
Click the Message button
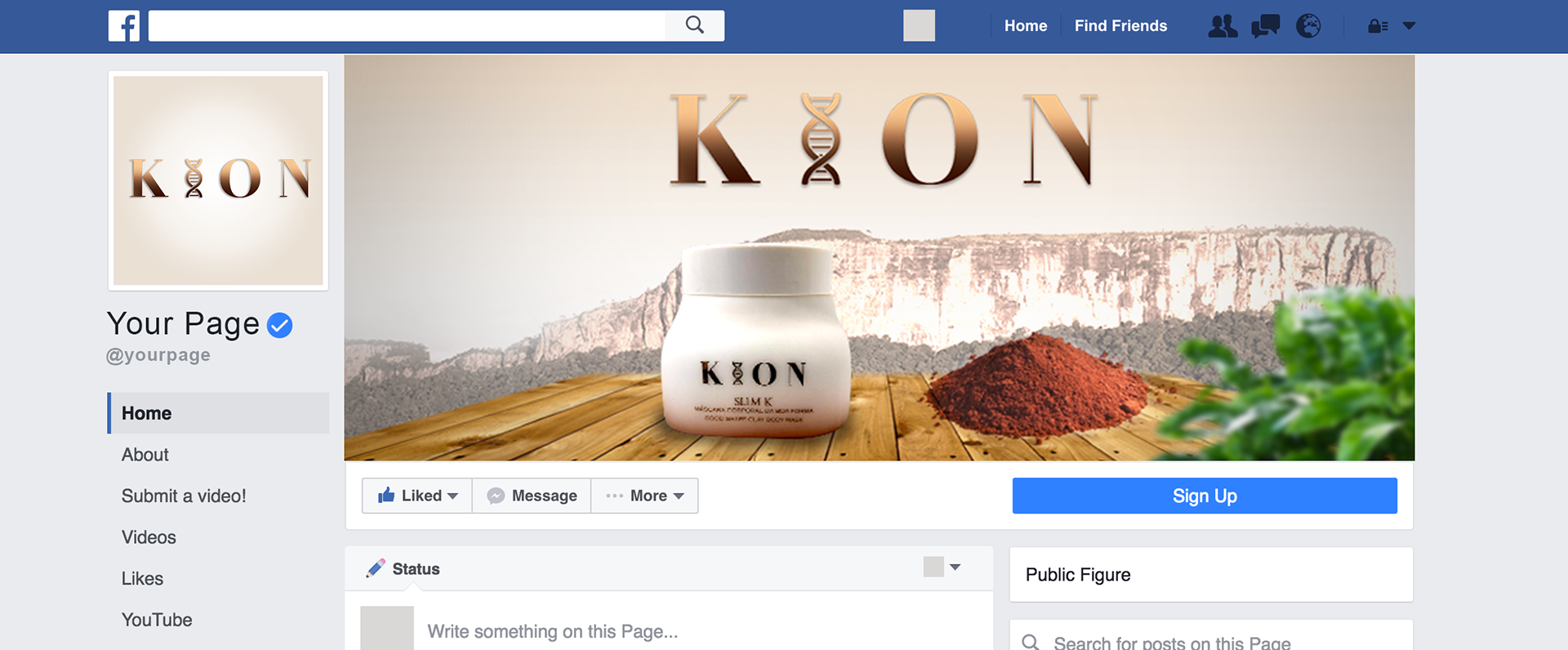(x=532, y=496)
